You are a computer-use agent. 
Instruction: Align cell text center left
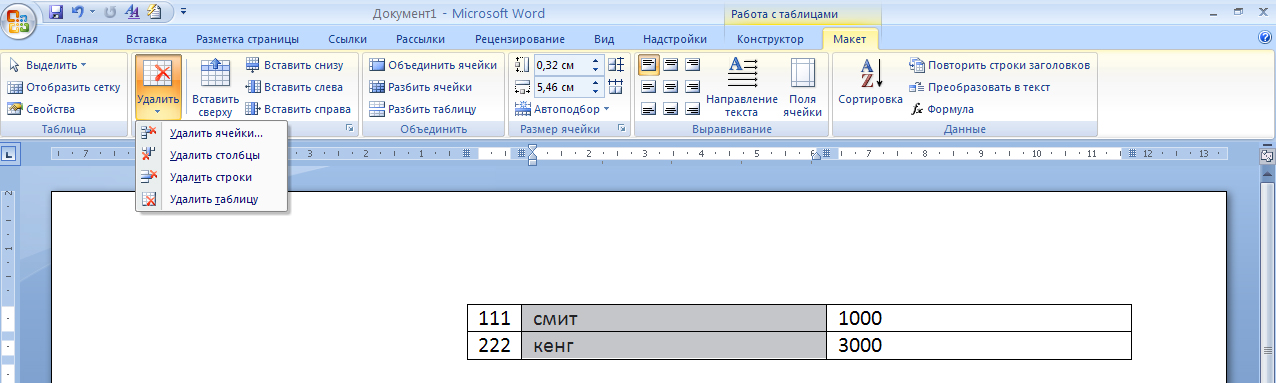[x=648, y=87]
